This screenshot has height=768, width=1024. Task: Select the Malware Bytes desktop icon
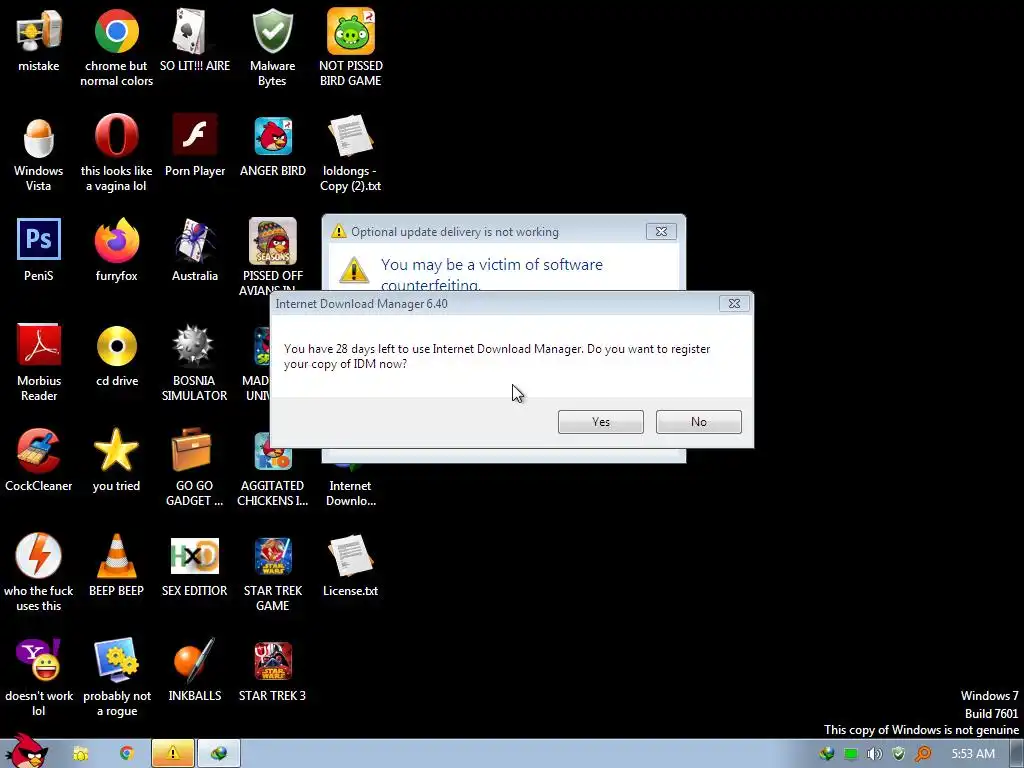(x=272, y=48)
